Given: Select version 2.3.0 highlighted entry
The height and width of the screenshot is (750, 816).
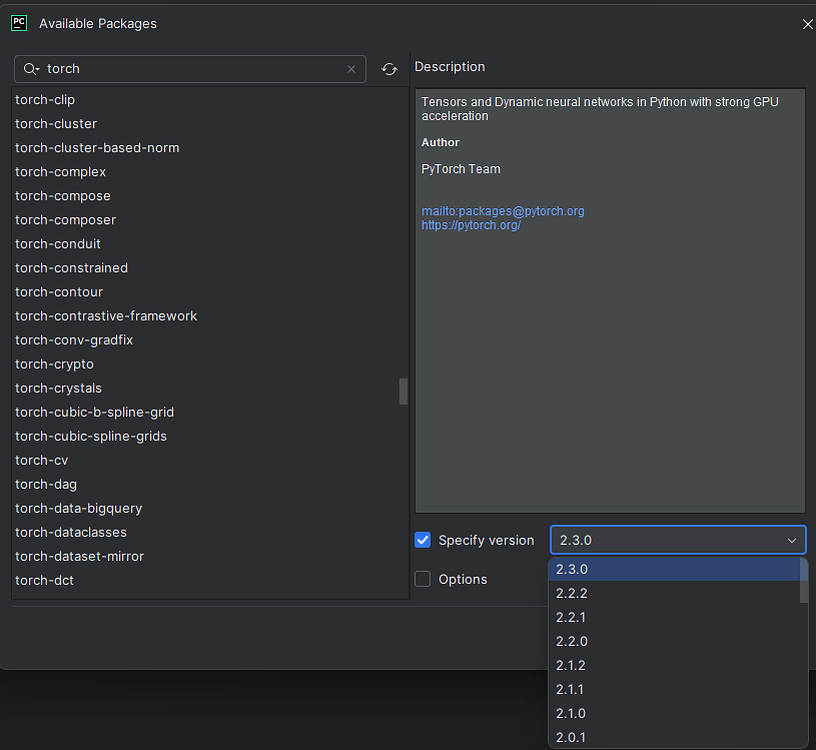Looking at the screenshot, I should 572,569.
